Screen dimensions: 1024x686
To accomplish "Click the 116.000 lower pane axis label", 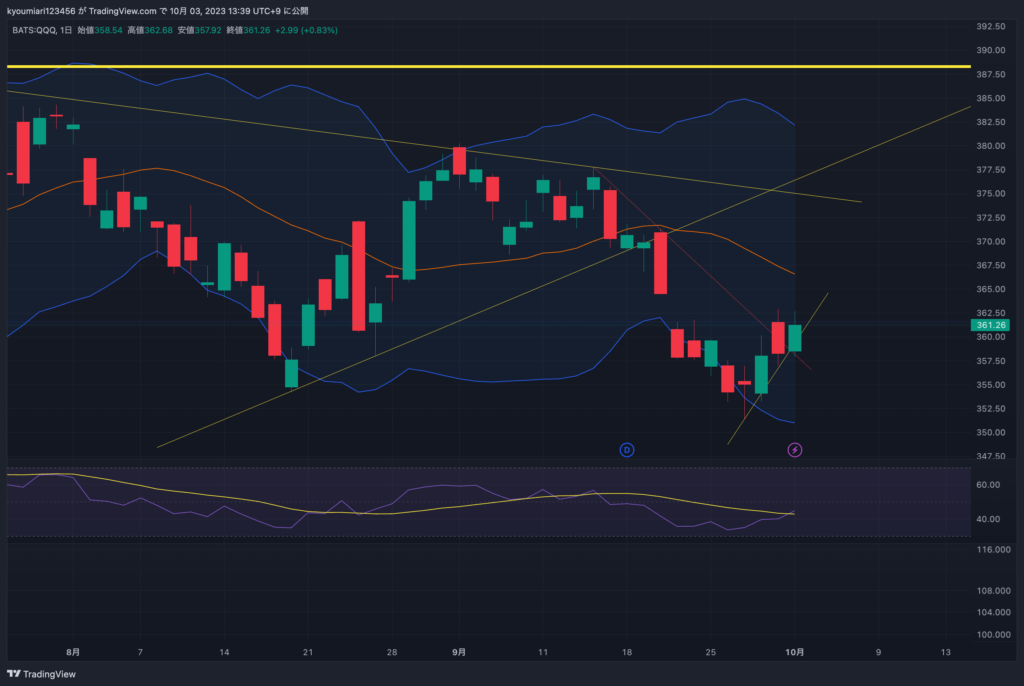I will (x=993, y=549).
